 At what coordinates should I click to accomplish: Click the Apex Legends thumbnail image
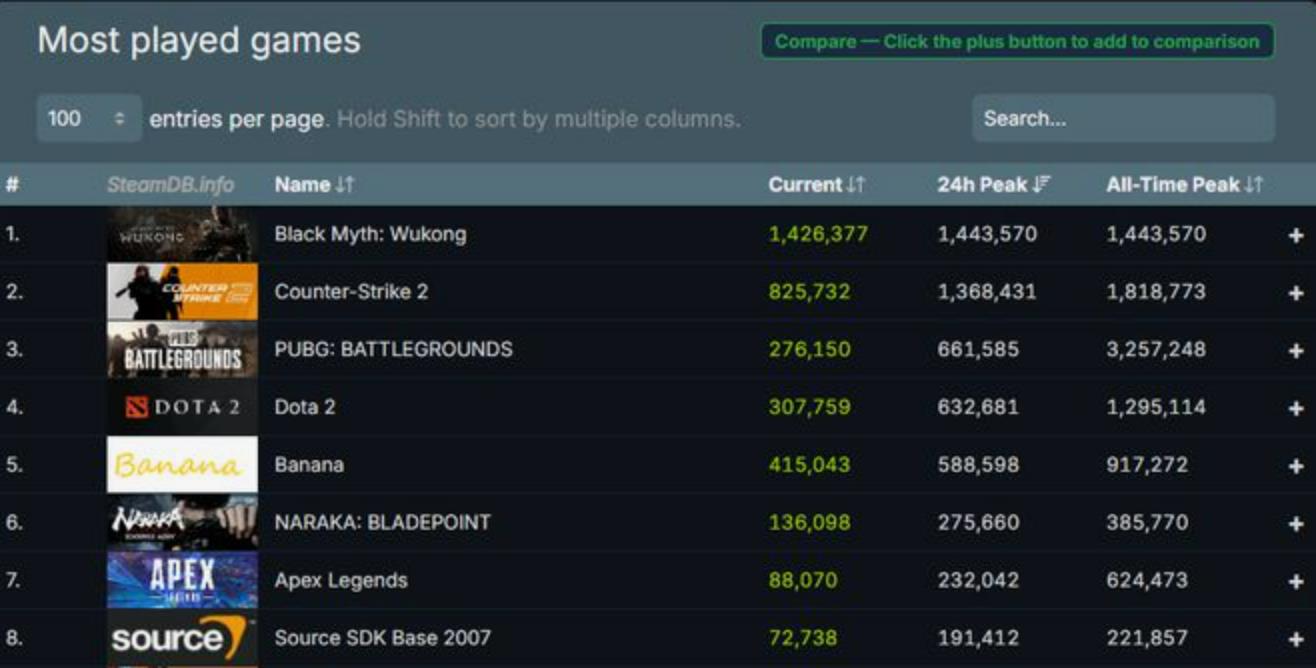coord(182,580)
